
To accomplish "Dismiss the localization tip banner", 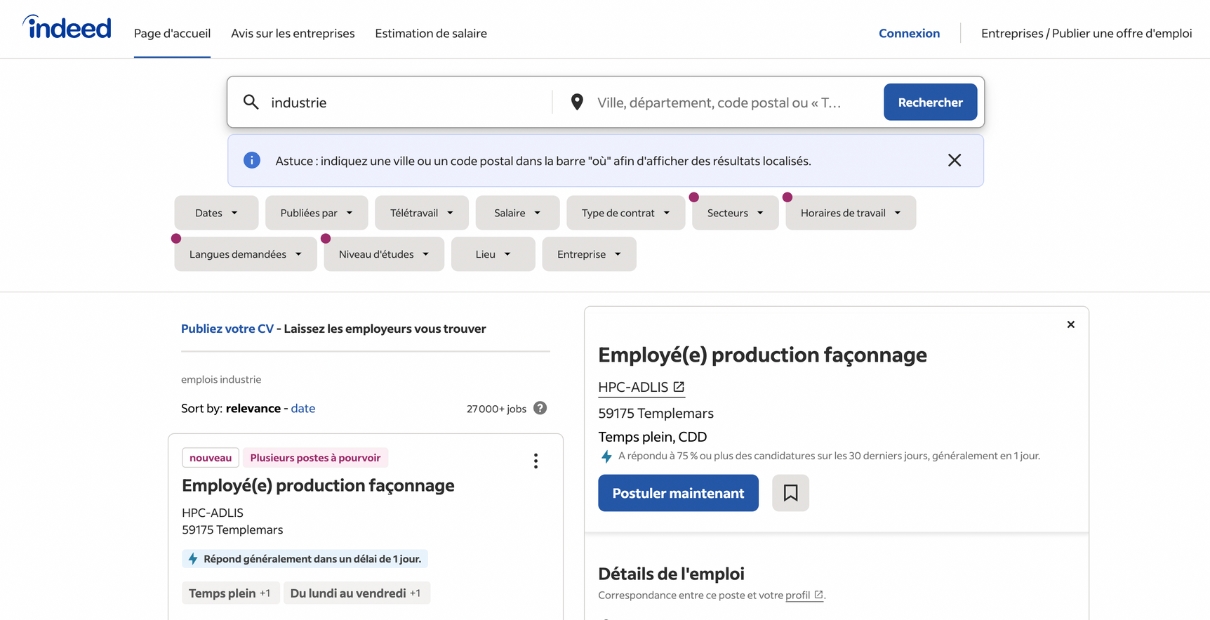I will pos(954,160).
